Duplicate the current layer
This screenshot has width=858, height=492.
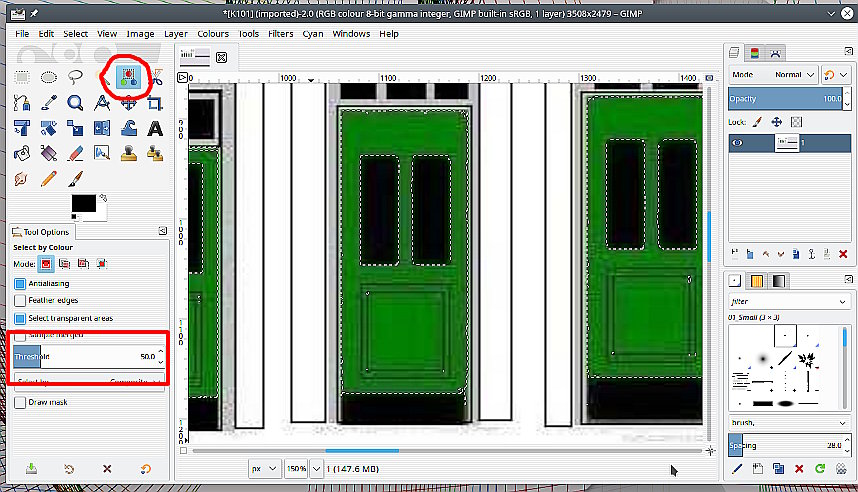click(x=796, y=253)
